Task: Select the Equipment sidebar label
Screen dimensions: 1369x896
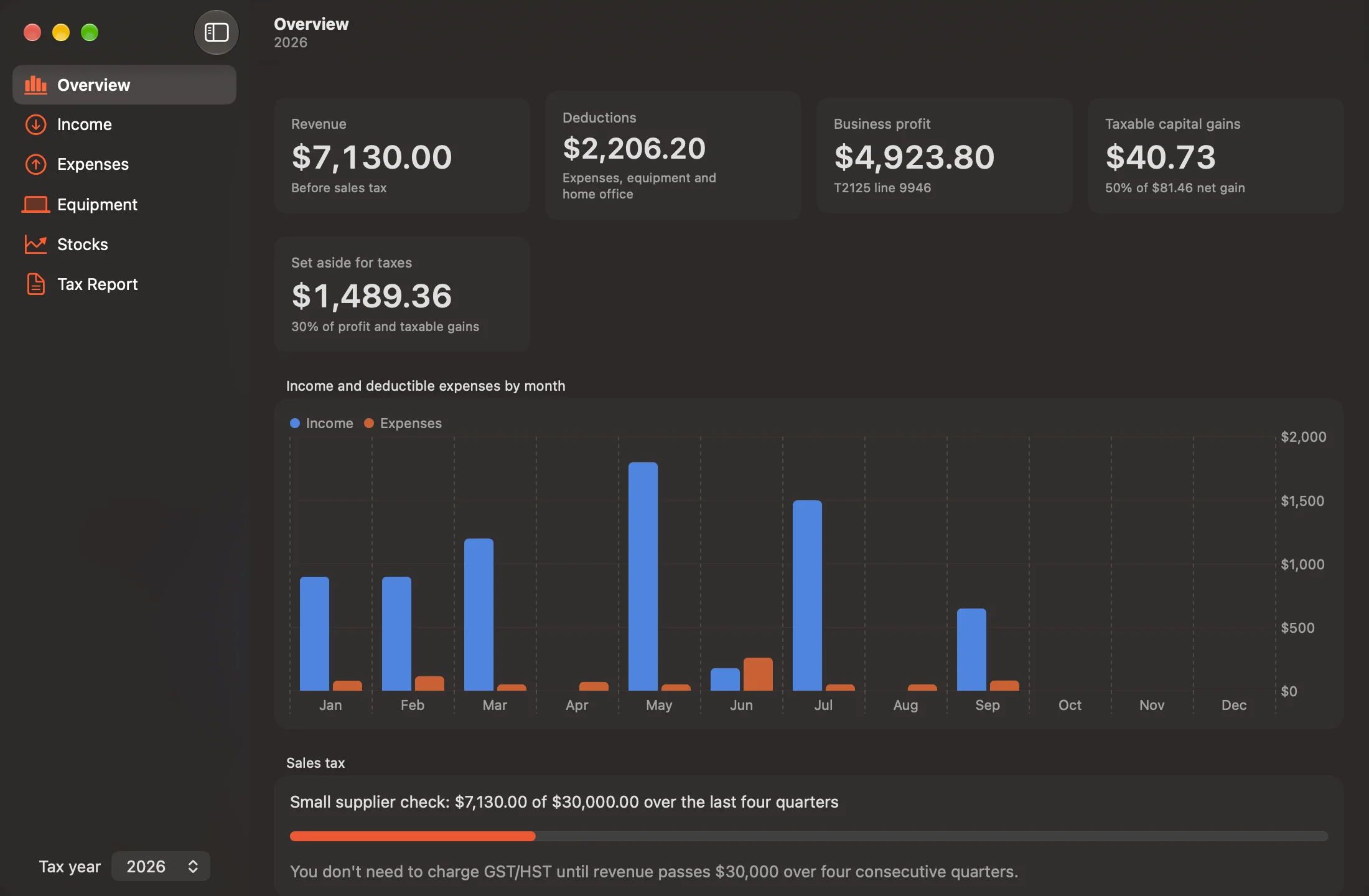Action: pos(97,204)
